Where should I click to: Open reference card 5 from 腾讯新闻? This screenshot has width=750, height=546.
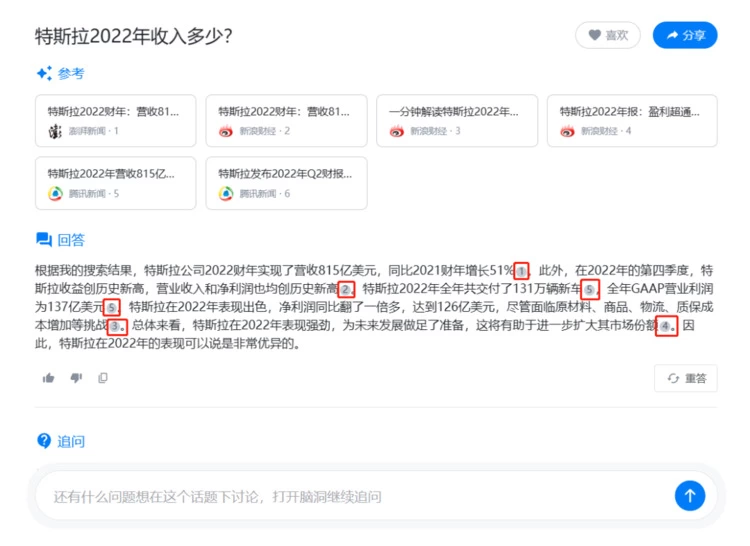pos(115,182)
